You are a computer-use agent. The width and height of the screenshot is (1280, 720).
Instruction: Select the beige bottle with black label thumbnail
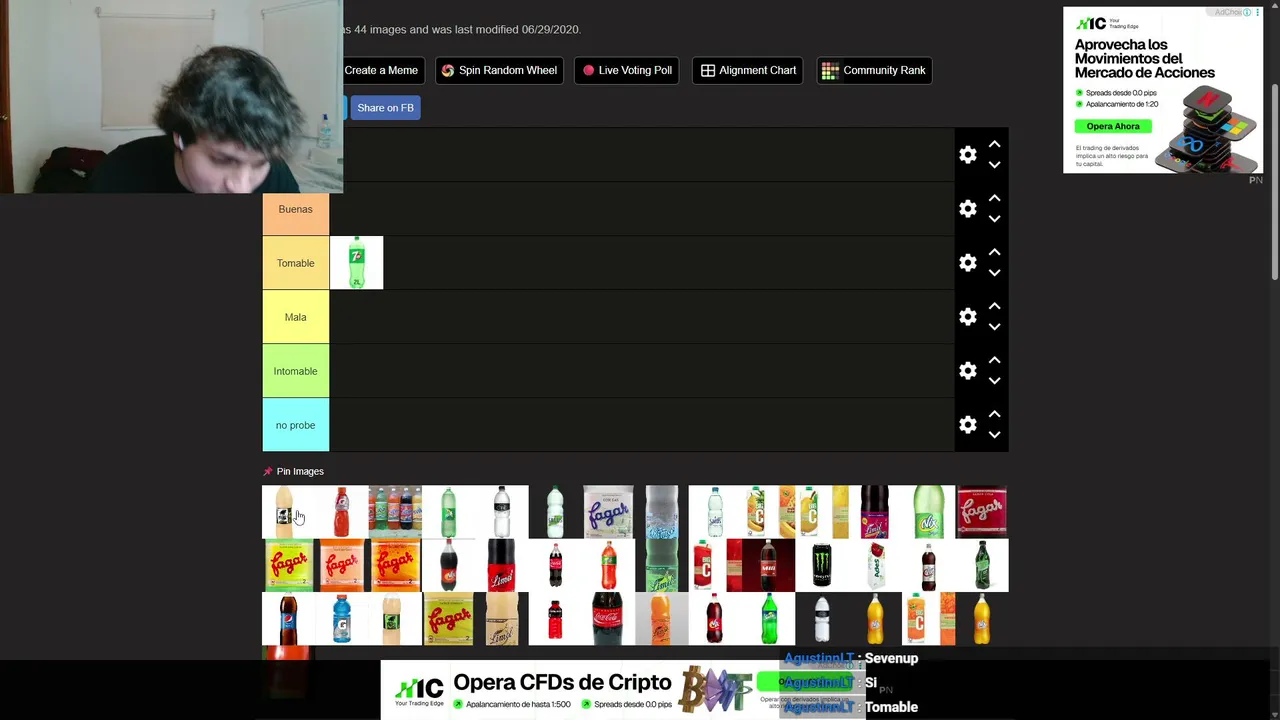[x=288, y=512]
